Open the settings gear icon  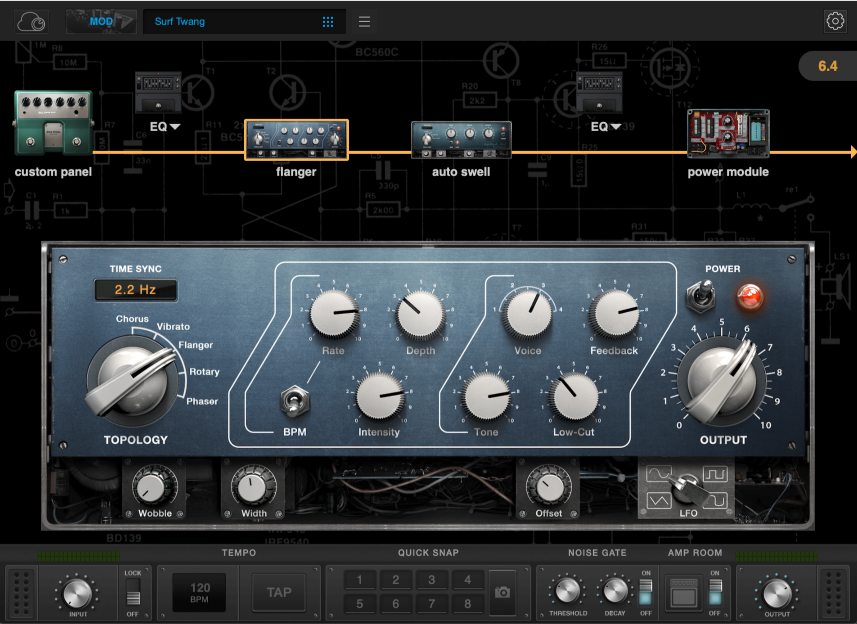tap(834, 21)
